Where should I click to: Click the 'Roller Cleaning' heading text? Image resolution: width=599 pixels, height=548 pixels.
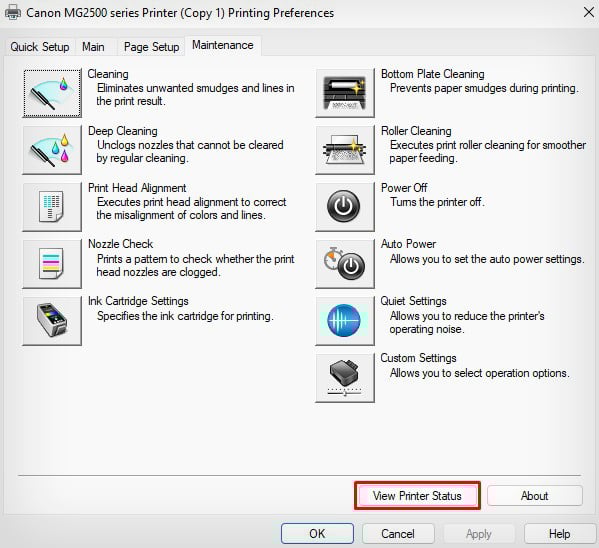[x=416, y=131]
